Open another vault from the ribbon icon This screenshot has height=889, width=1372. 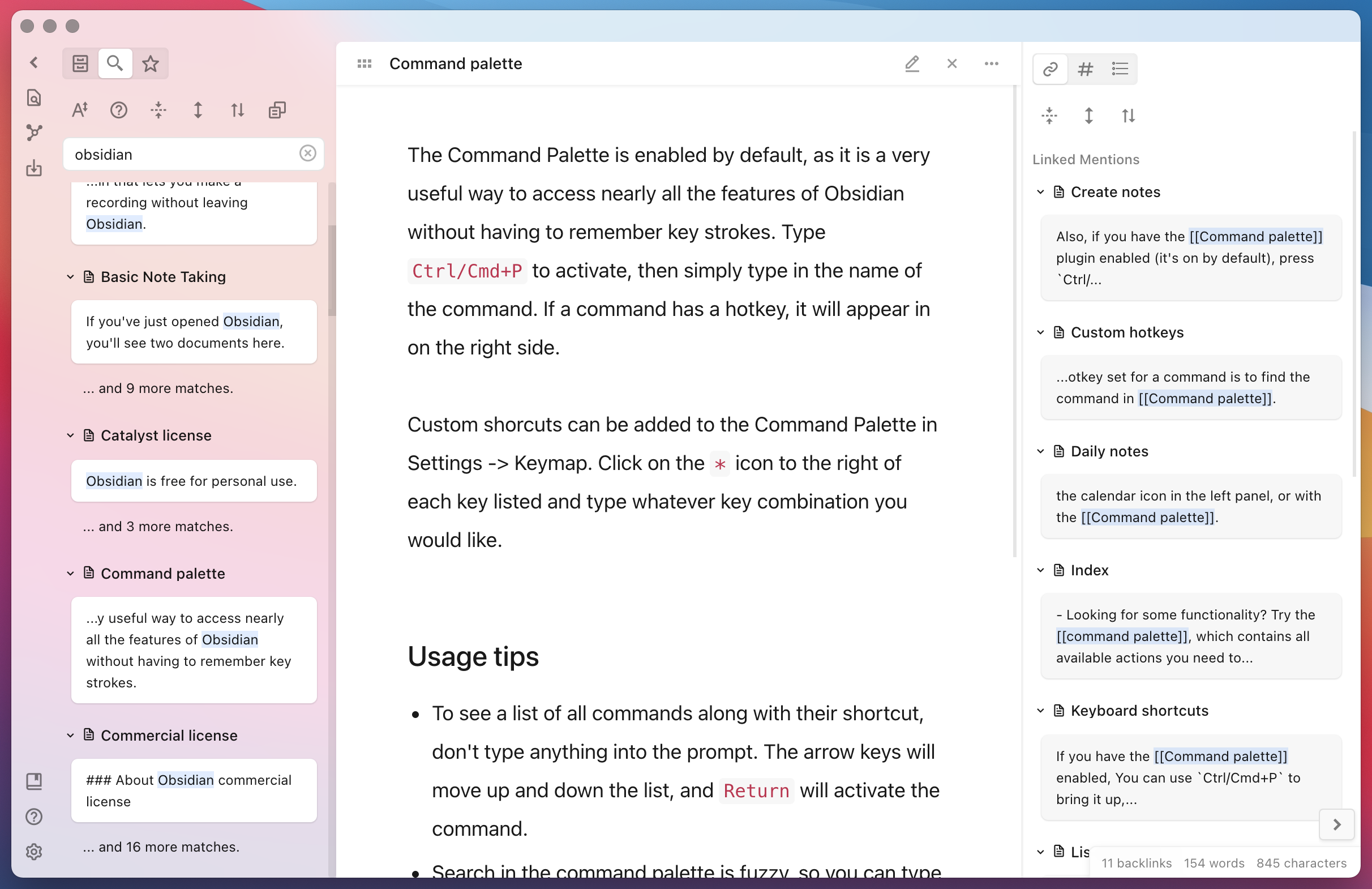[34, 781]
